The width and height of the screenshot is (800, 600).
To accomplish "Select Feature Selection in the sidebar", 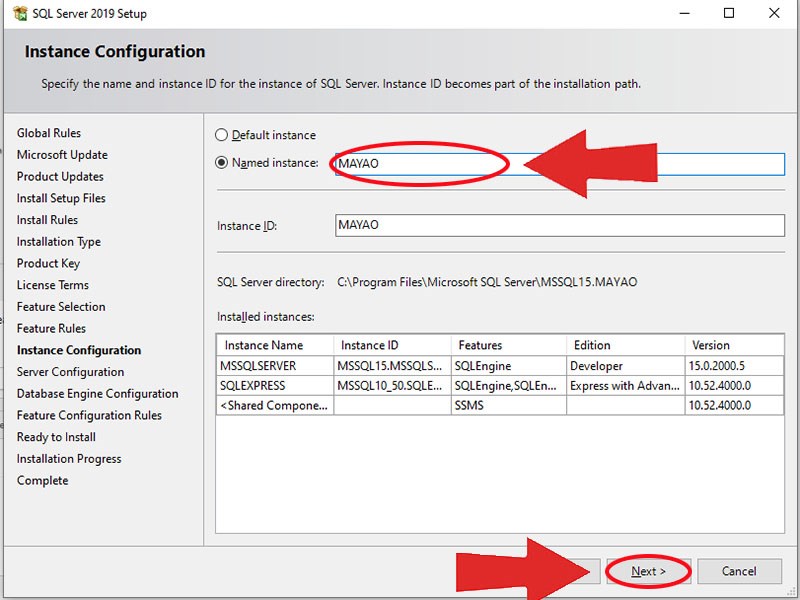I will click(60, 307).
